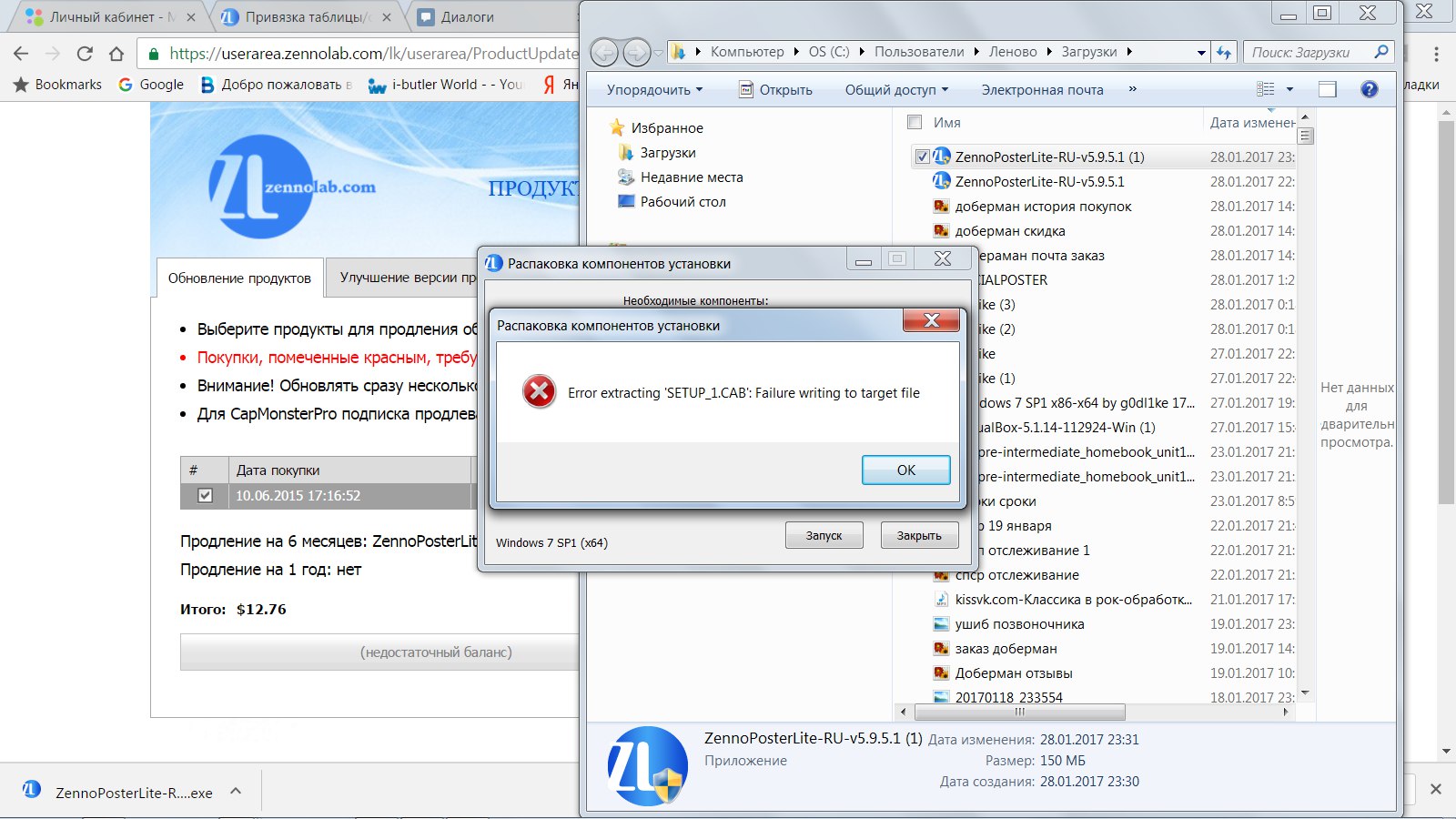
Task: Click the horizontal scrollbar in the file list
Action: click(x=1019, y=712)
